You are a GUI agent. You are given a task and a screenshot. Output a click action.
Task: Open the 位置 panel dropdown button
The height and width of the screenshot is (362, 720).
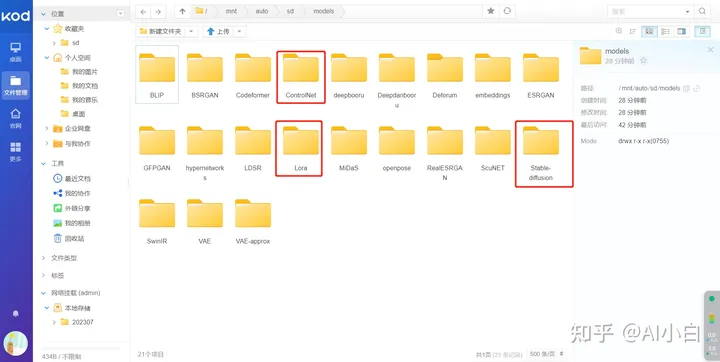[x=121, y=14]
